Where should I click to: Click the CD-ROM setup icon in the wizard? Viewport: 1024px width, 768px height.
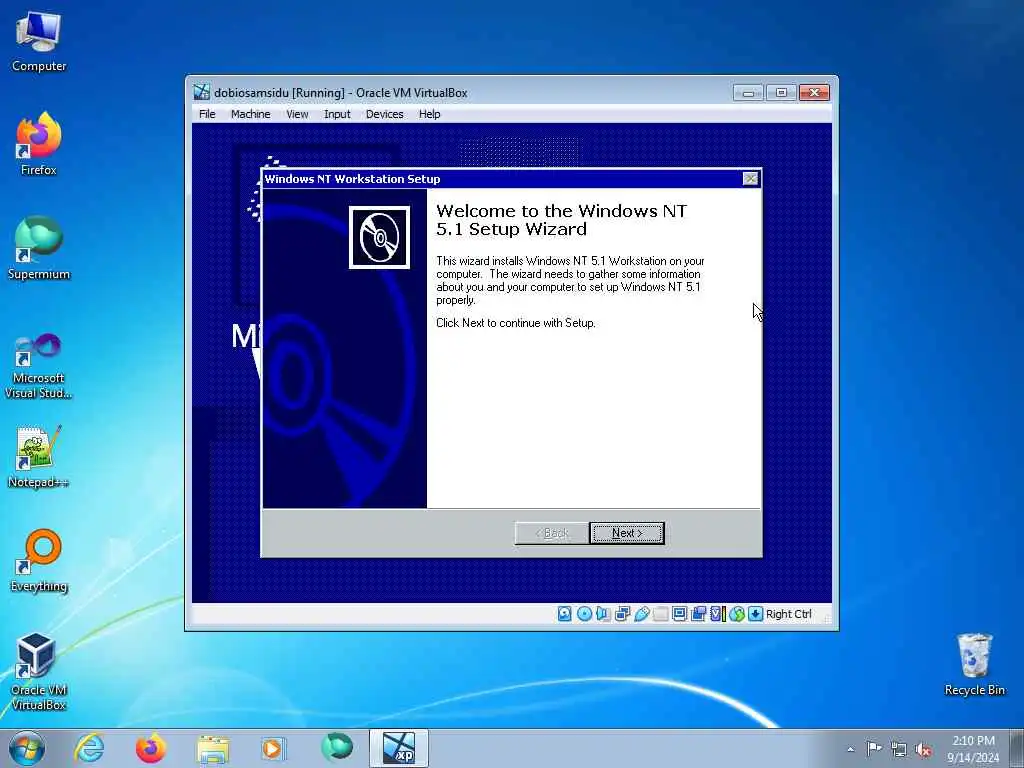[379, 237]
